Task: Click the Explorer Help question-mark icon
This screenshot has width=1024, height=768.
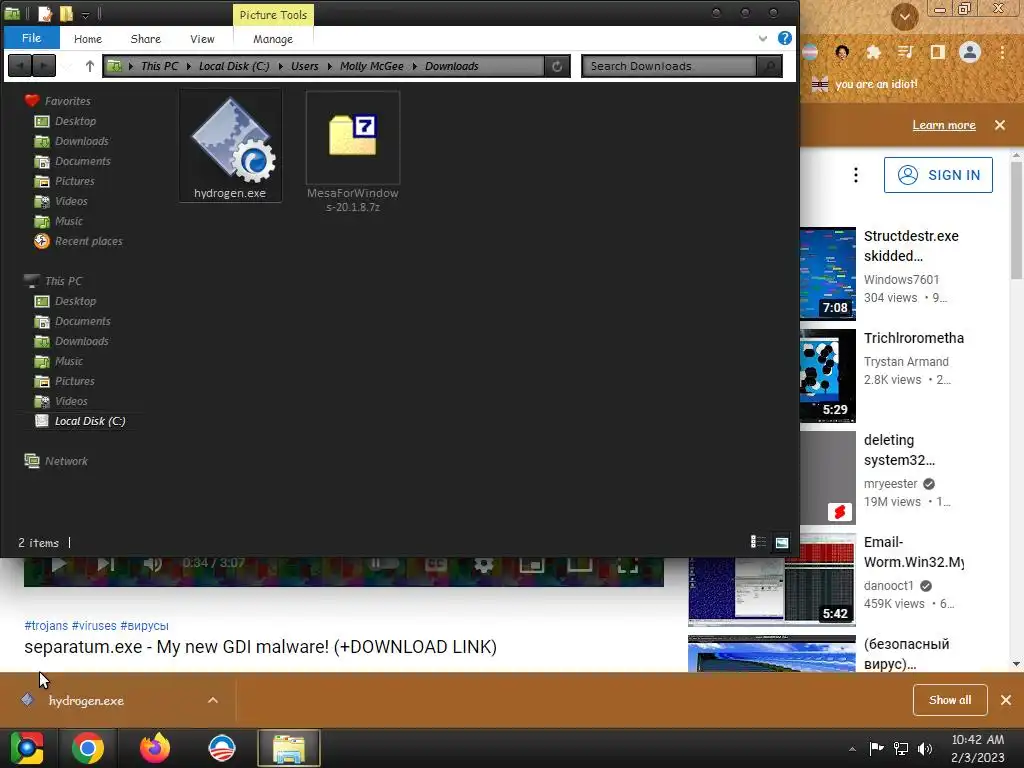Action: click(785, 38)
